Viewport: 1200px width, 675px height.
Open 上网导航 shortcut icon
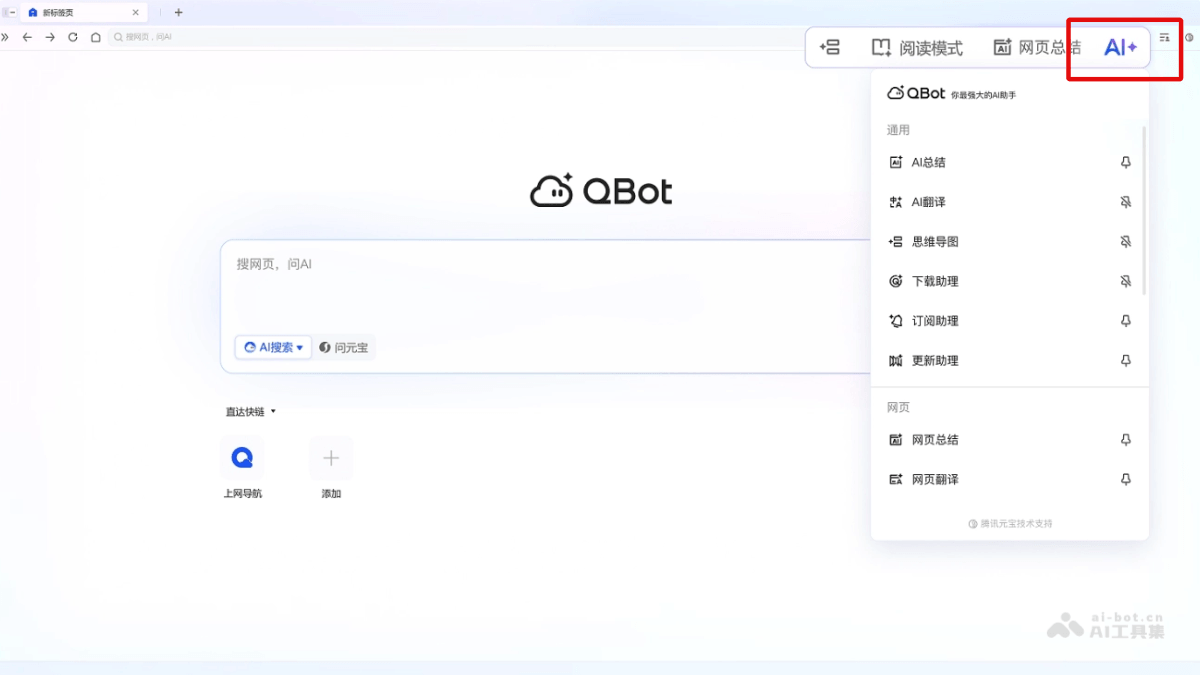(242, 458)
